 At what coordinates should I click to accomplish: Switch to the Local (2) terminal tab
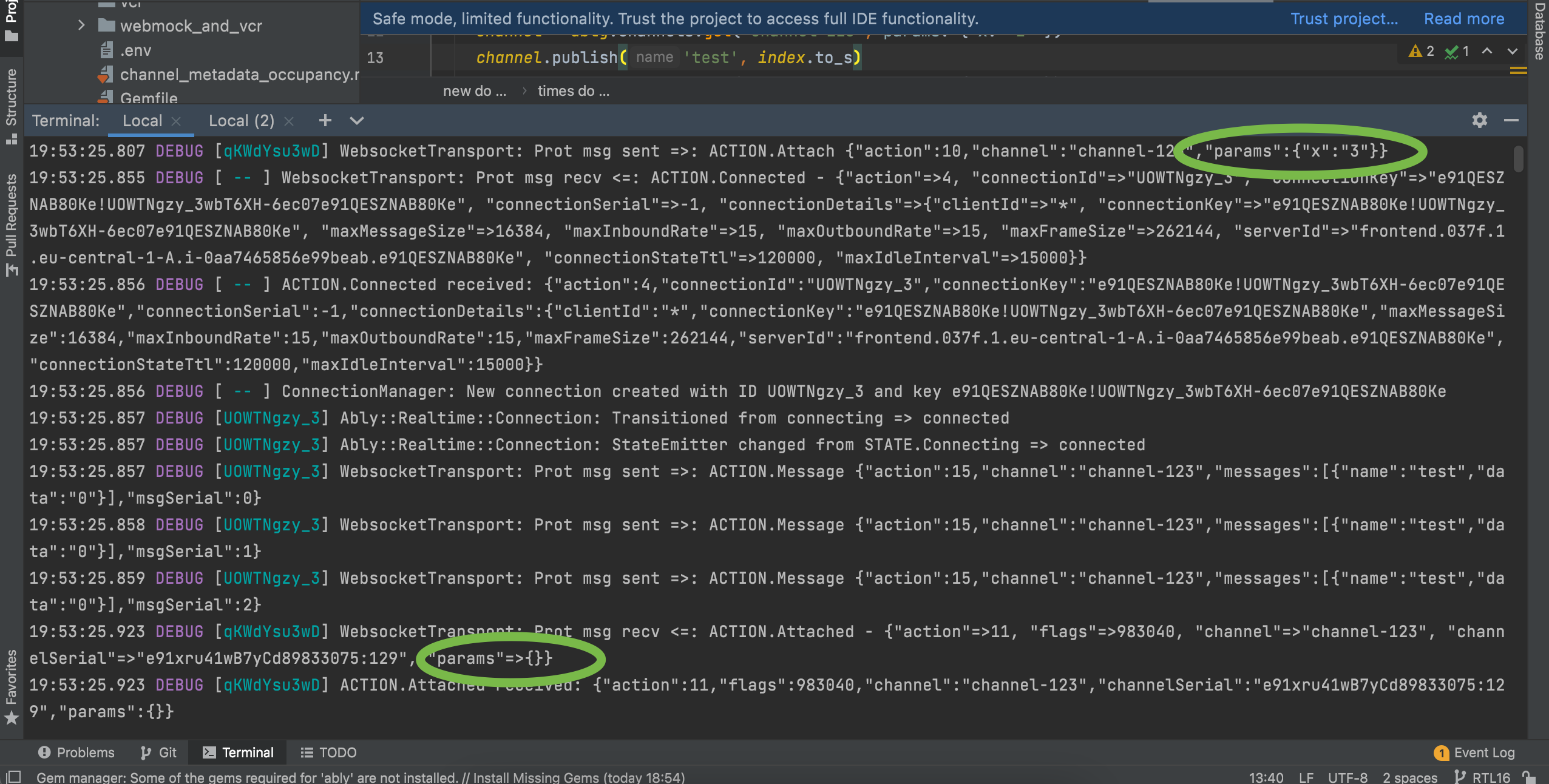pyautogui.click(x=242, y=120)
